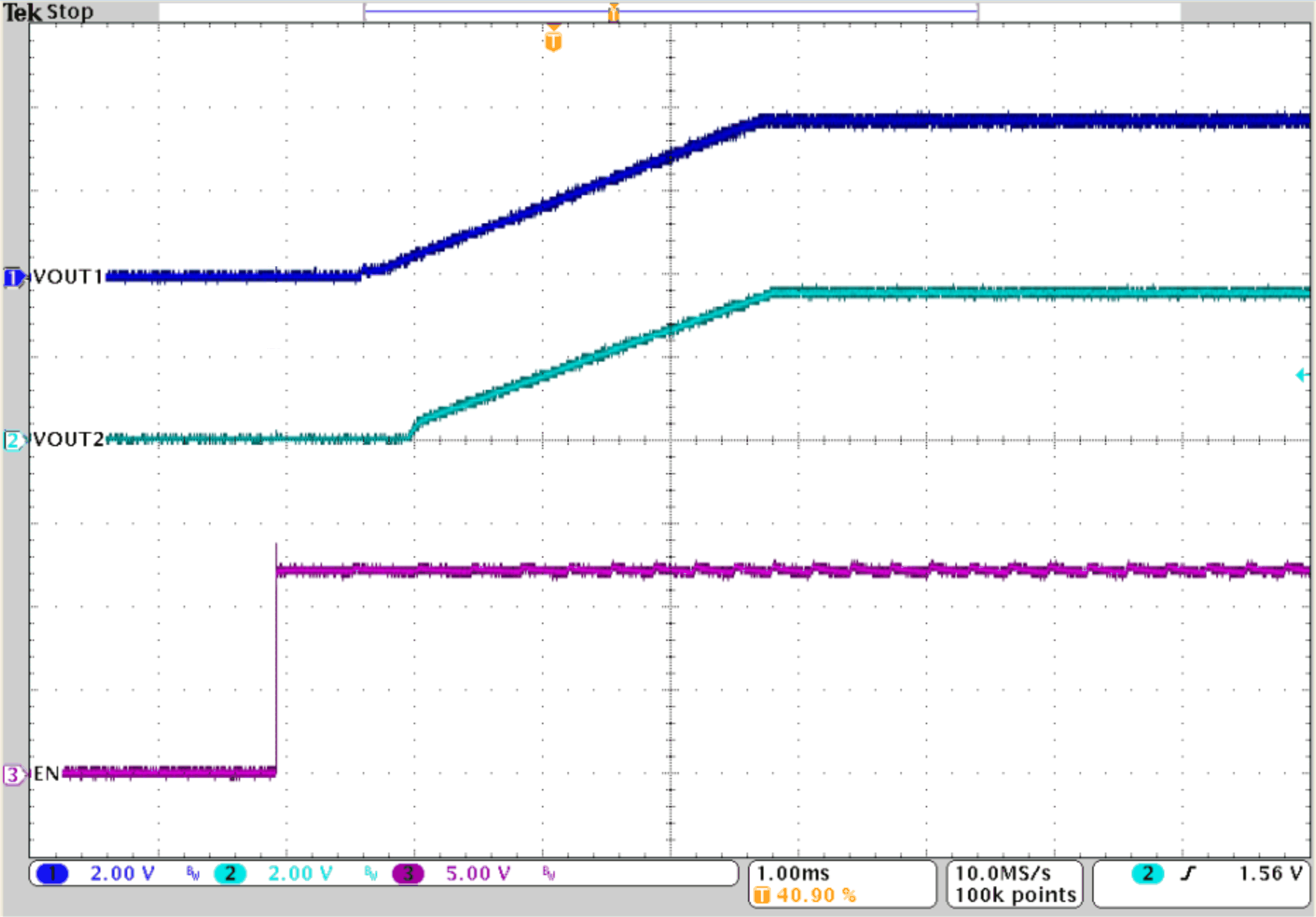Viewport: 1316px width, 917px height.
Task: Click the Channel 1 ground reference marker
Action: tap(14, 277)
